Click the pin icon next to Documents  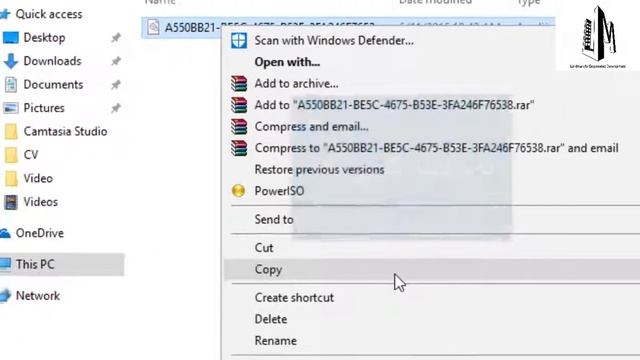point(116,85)
